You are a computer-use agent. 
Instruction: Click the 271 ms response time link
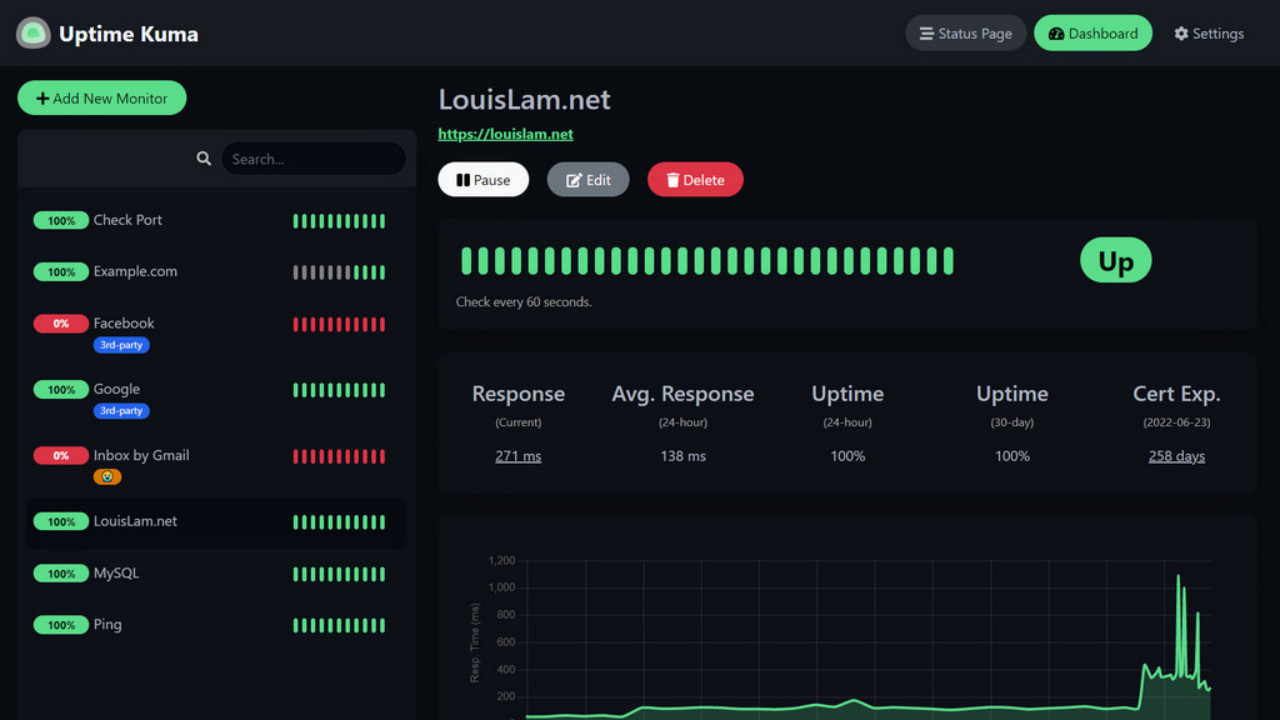coord(518,455)
